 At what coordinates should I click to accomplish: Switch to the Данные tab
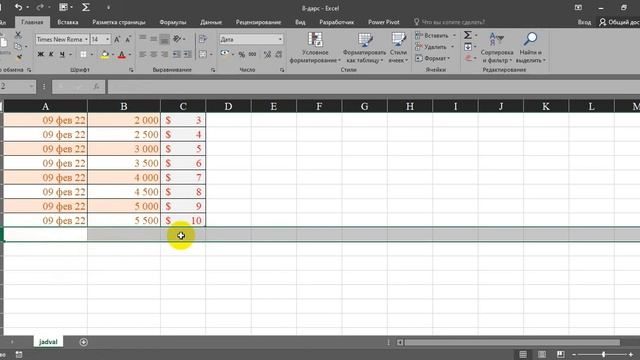(211, 22)
